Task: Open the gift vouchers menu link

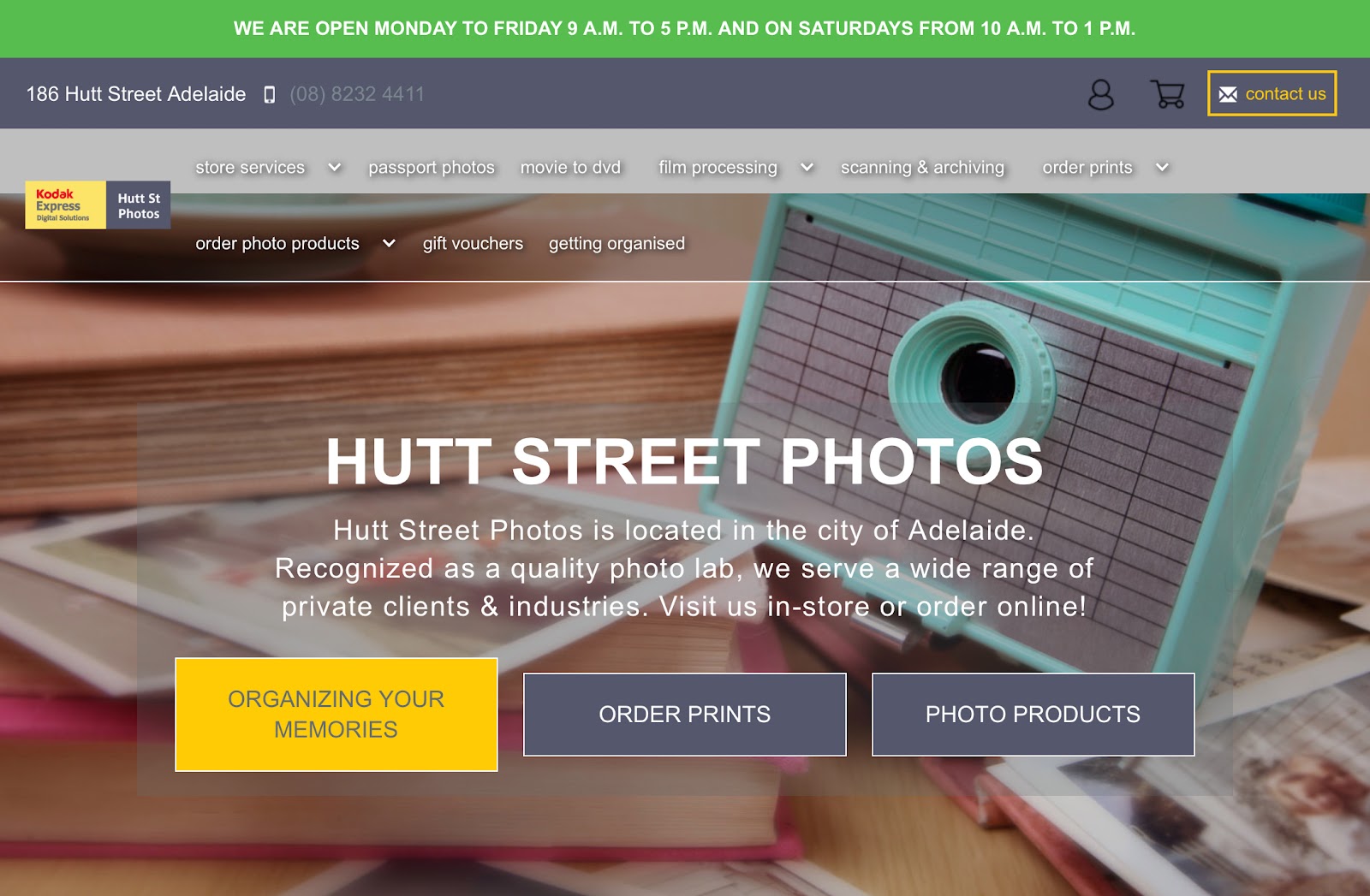Action: pyautogui.click(x=473, y=244)
